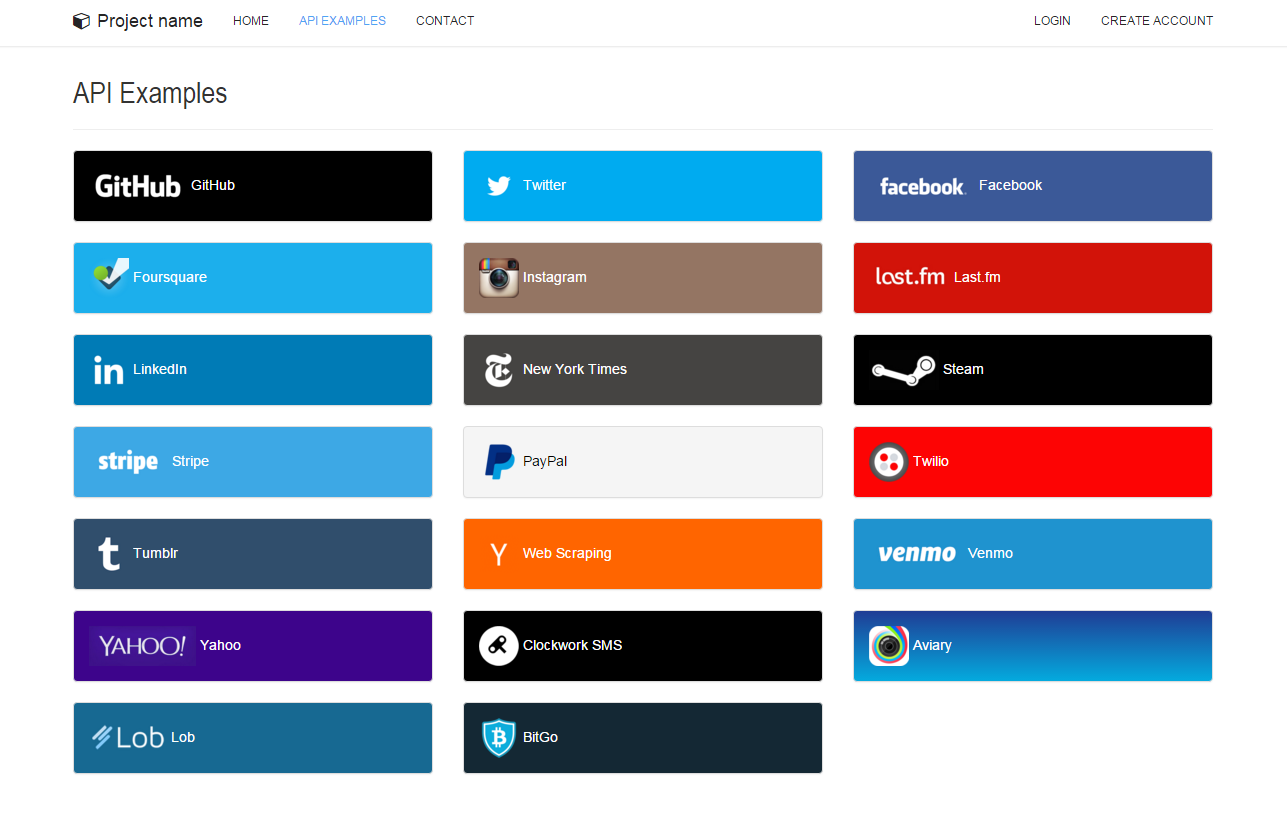
Task: Click the venmo wordmark logo
Action: 917,554
